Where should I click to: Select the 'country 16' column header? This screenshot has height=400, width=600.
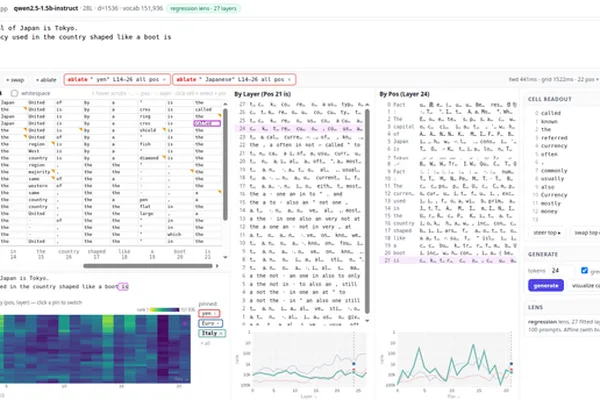(68, 254)
